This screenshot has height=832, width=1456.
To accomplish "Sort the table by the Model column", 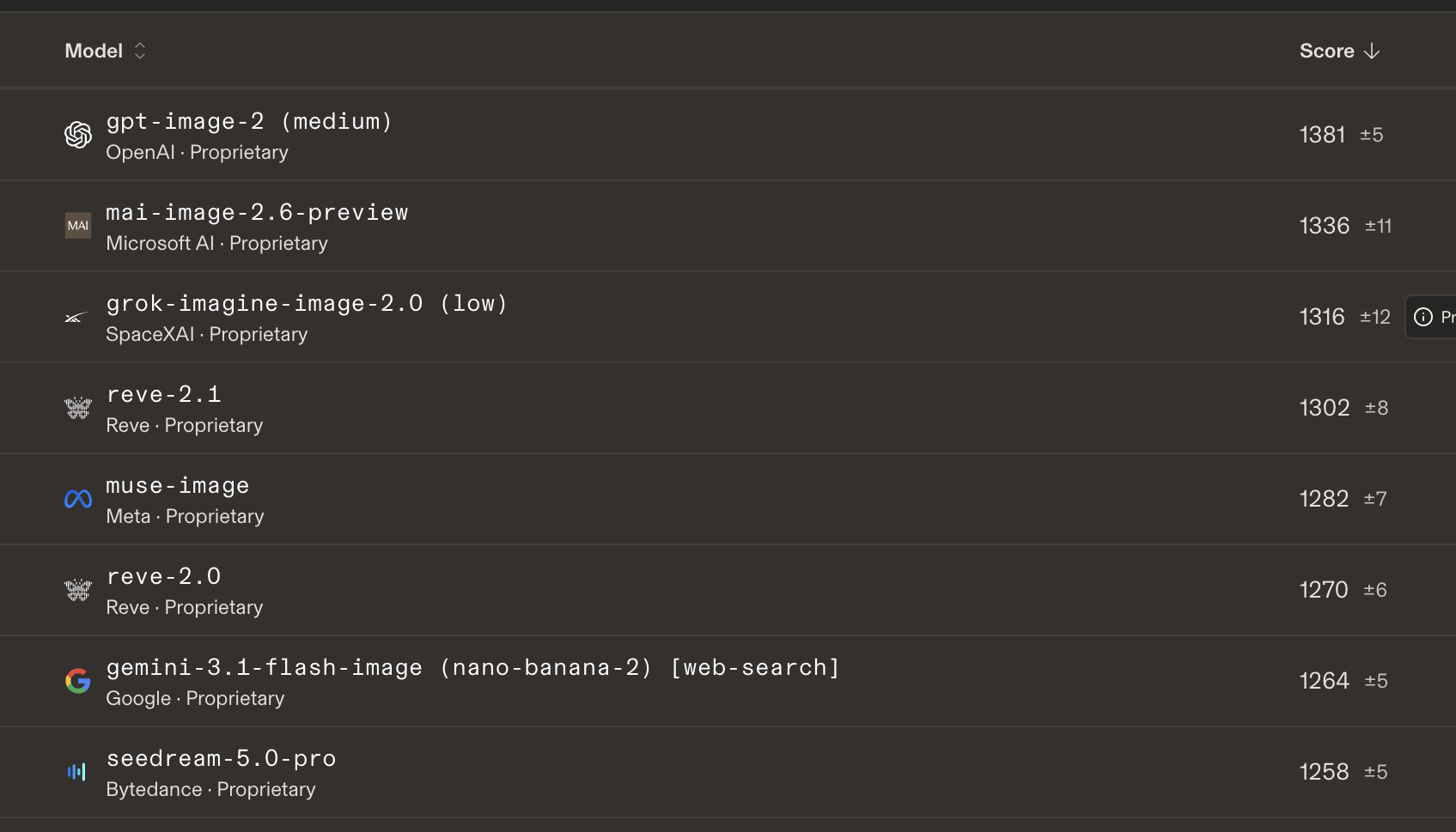I will click(x=106, y=51).
